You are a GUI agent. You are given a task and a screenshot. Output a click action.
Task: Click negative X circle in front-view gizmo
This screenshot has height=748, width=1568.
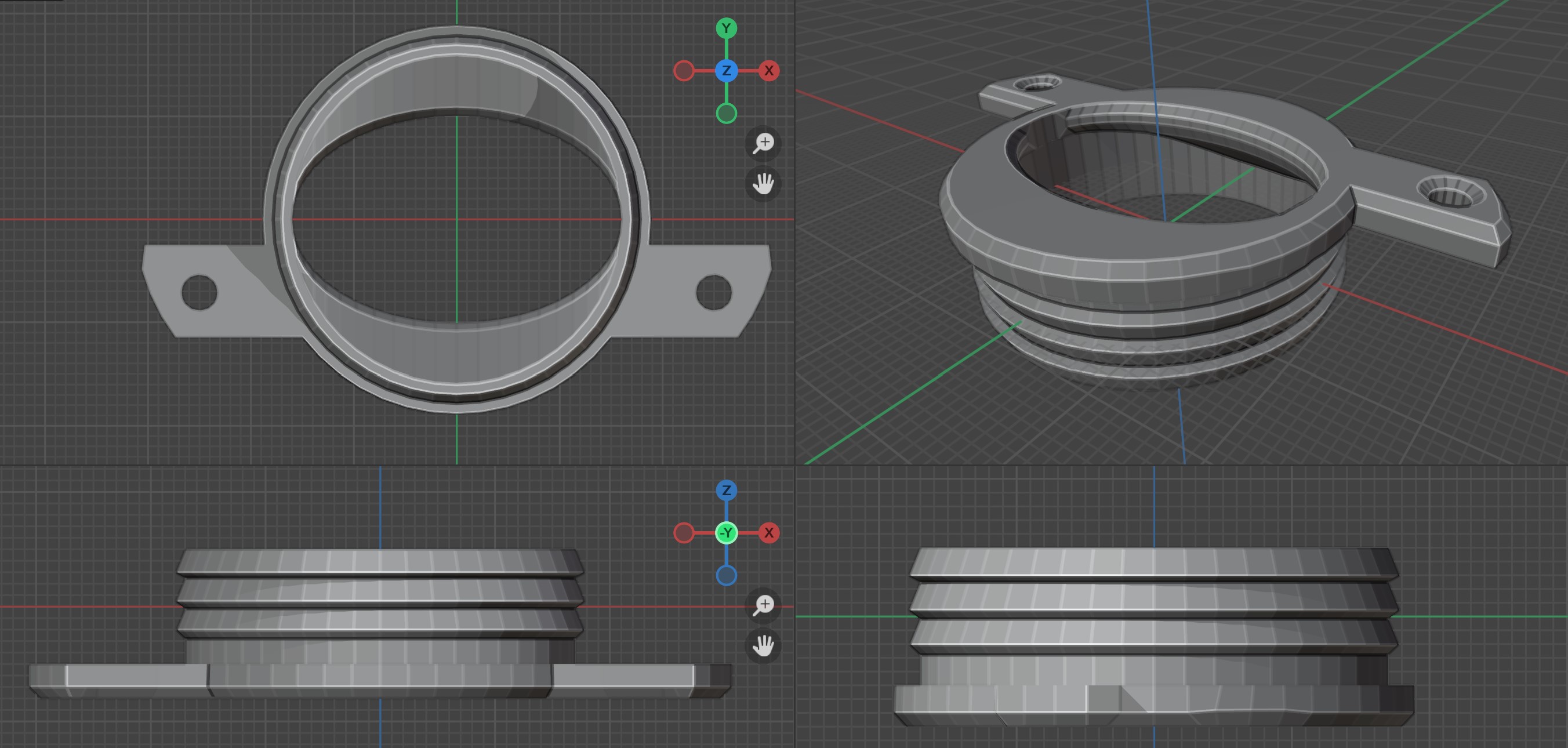pos(684,532)
